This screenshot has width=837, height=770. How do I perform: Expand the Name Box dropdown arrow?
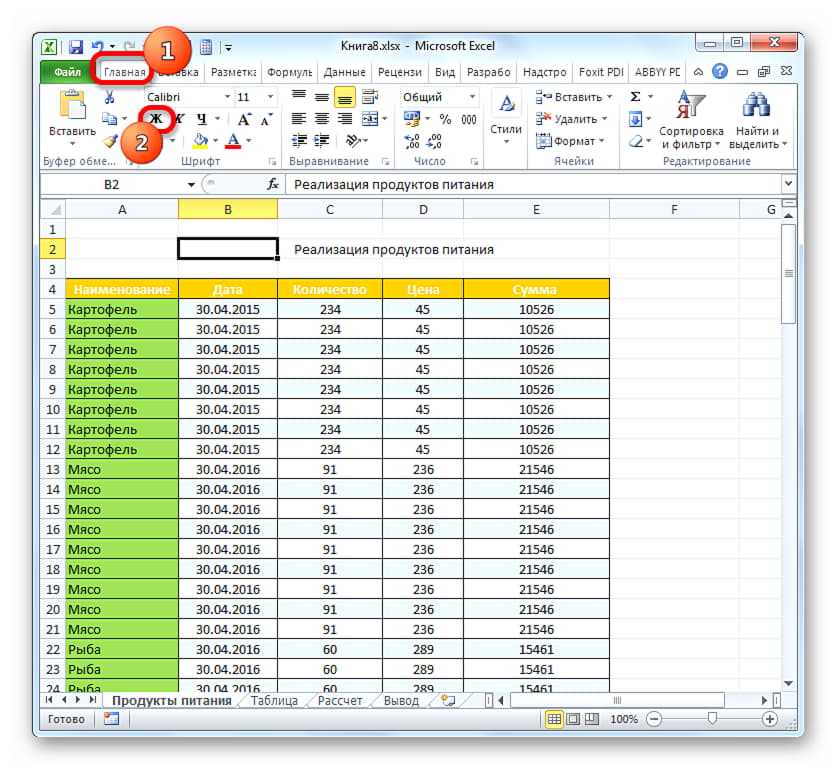191,185
